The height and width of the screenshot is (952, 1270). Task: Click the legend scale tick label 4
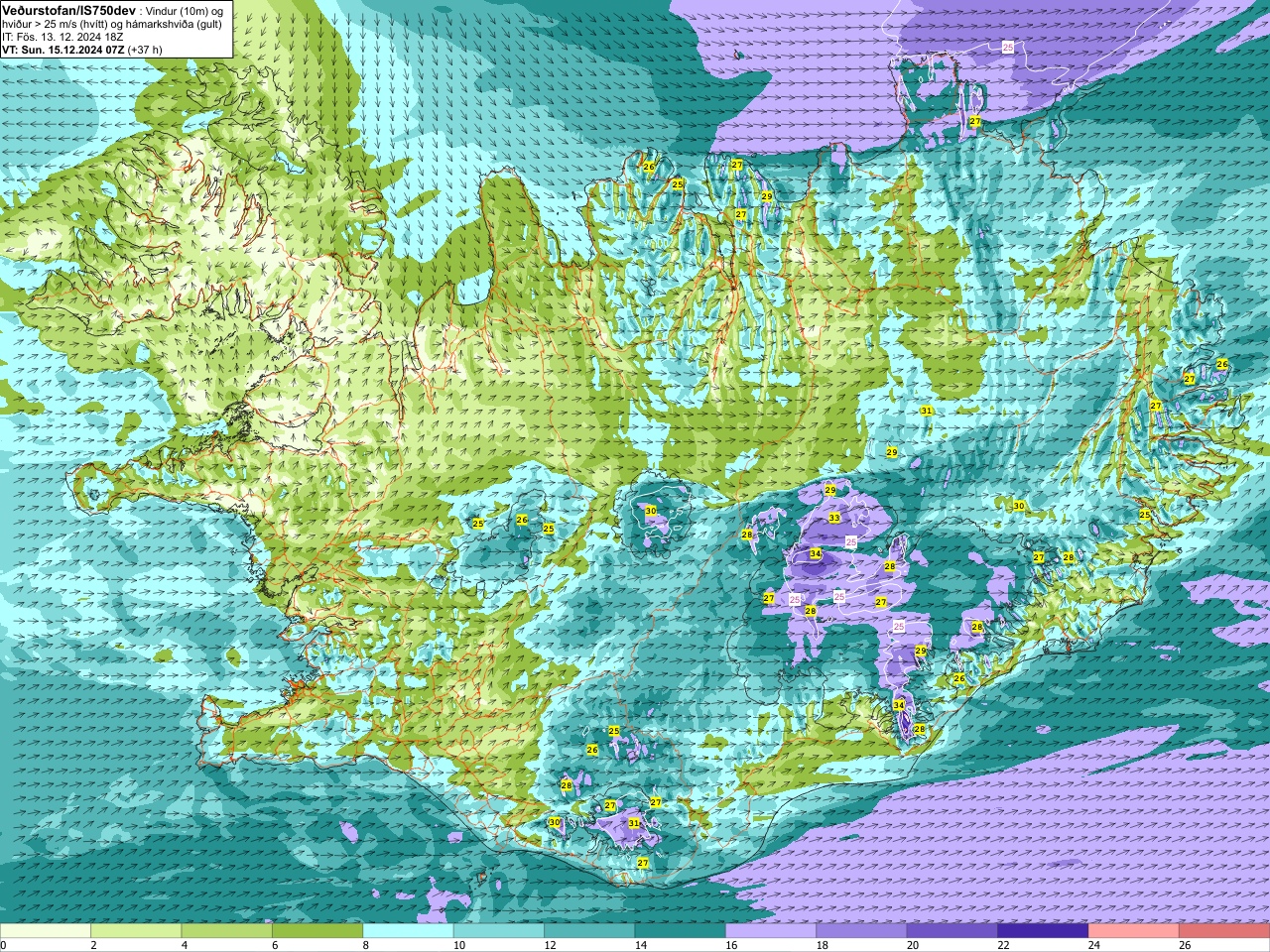pyautogui.click(x=185, y=946)
